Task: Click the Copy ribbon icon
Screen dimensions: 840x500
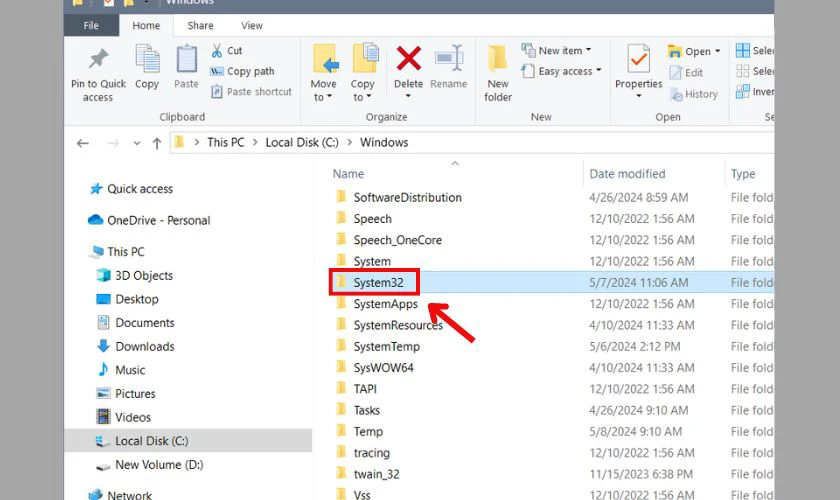Action: [147, 58]
